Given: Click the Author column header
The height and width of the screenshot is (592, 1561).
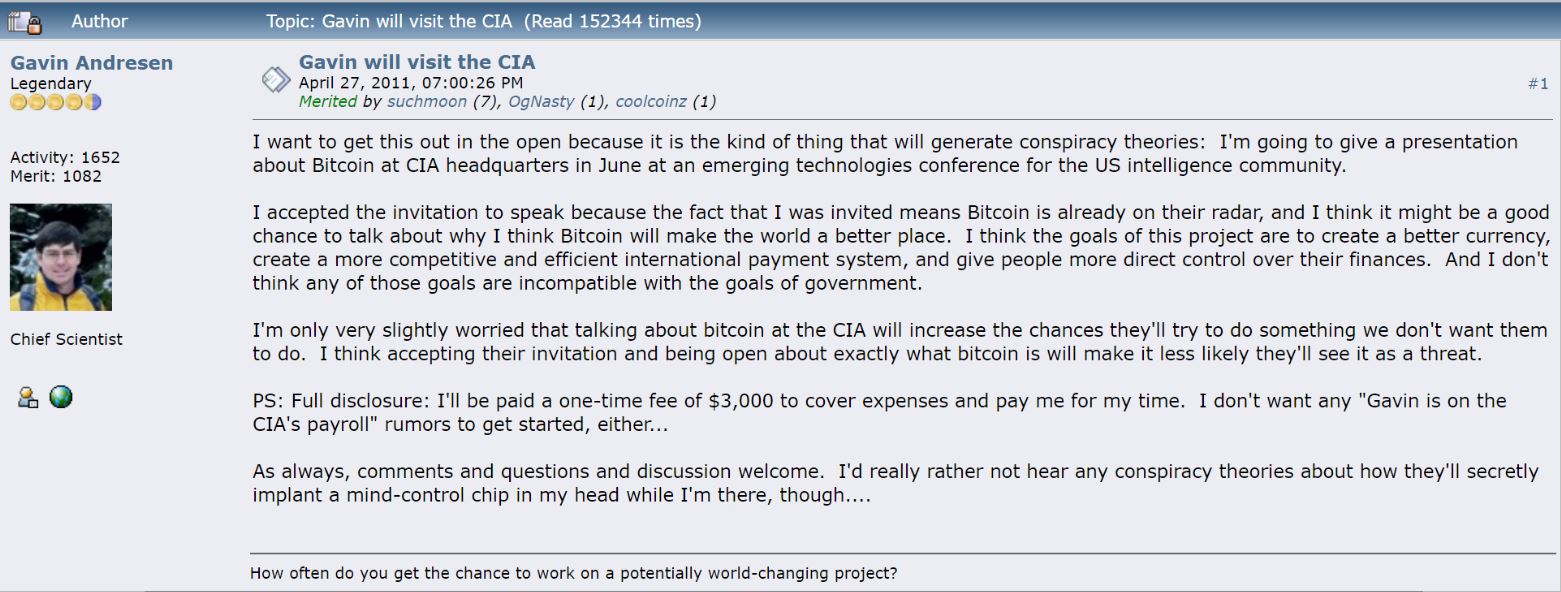Looking at the screenshot, I should point(99,21).
